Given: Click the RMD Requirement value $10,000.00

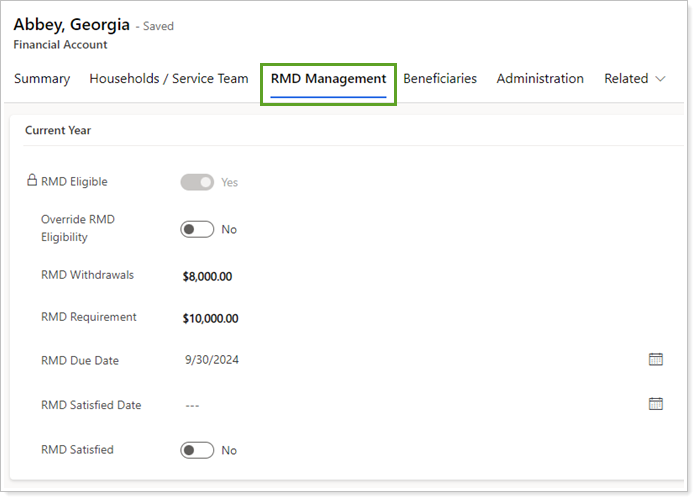Looking at the screenshot, I should click(210, 319).
